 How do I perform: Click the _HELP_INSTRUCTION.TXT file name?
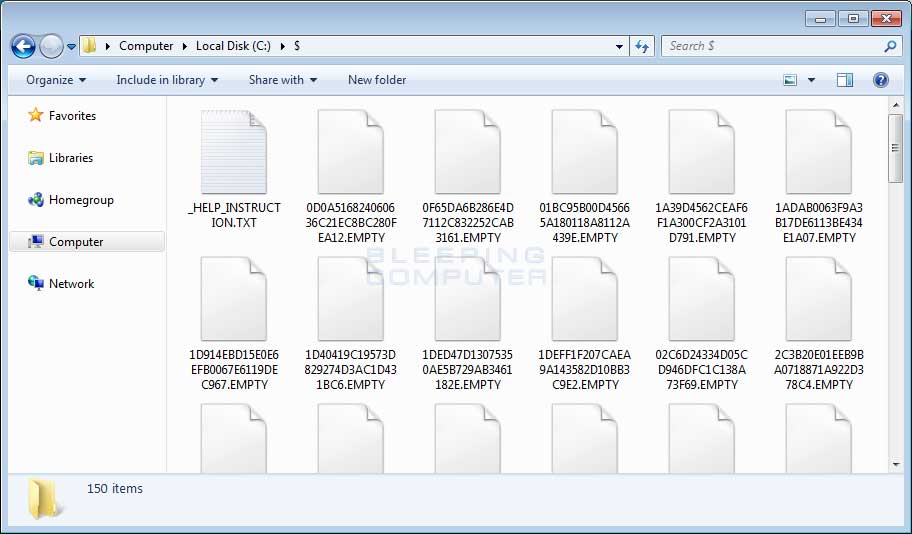(234, 215)
